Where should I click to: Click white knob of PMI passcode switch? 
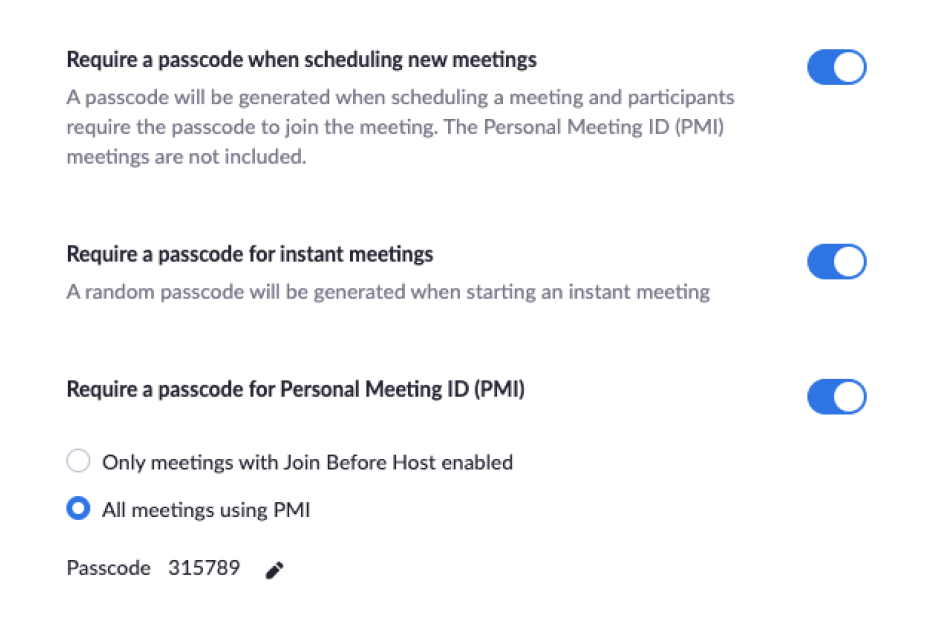[849, 397]
